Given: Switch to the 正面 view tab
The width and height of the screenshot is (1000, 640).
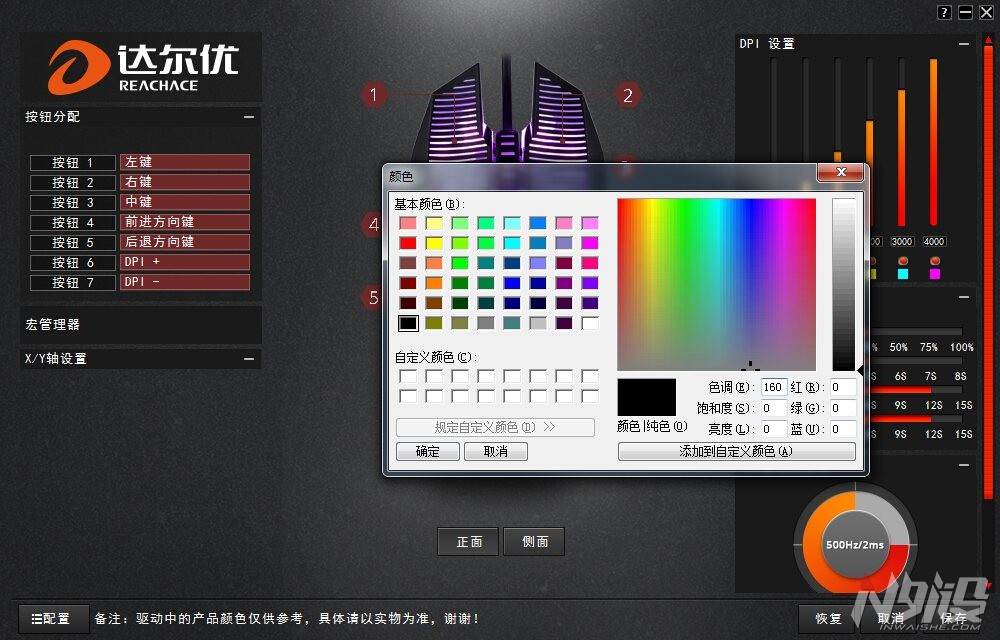Looking at the screenshot, I should pos(467,541).
